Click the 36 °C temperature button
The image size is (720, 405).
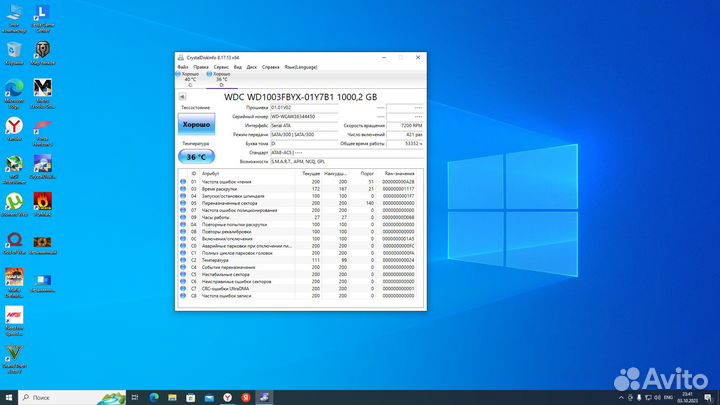pyautogui.click(x=196, y=157)
